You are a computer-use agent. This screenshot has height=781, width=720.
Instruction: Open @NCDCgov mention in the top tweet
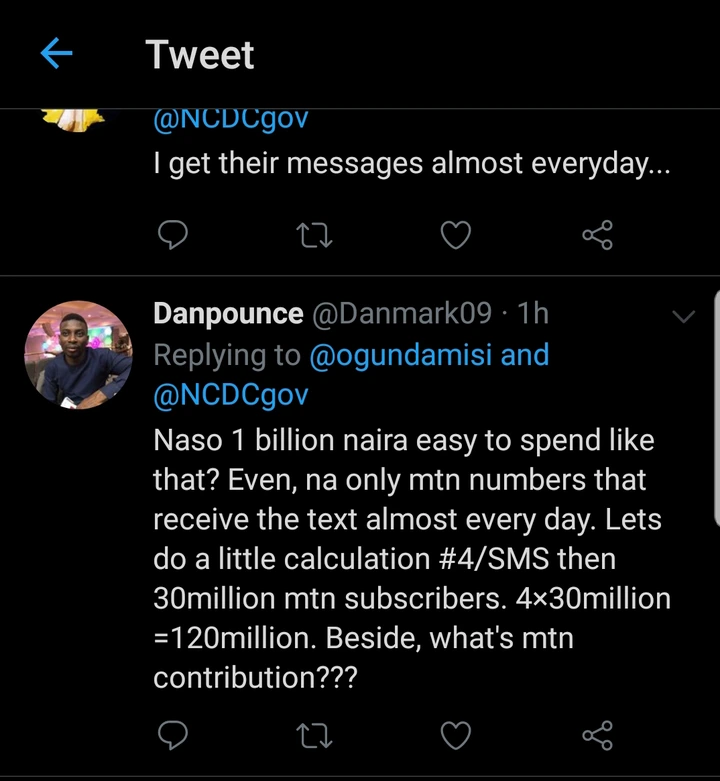tap(231, 120)
